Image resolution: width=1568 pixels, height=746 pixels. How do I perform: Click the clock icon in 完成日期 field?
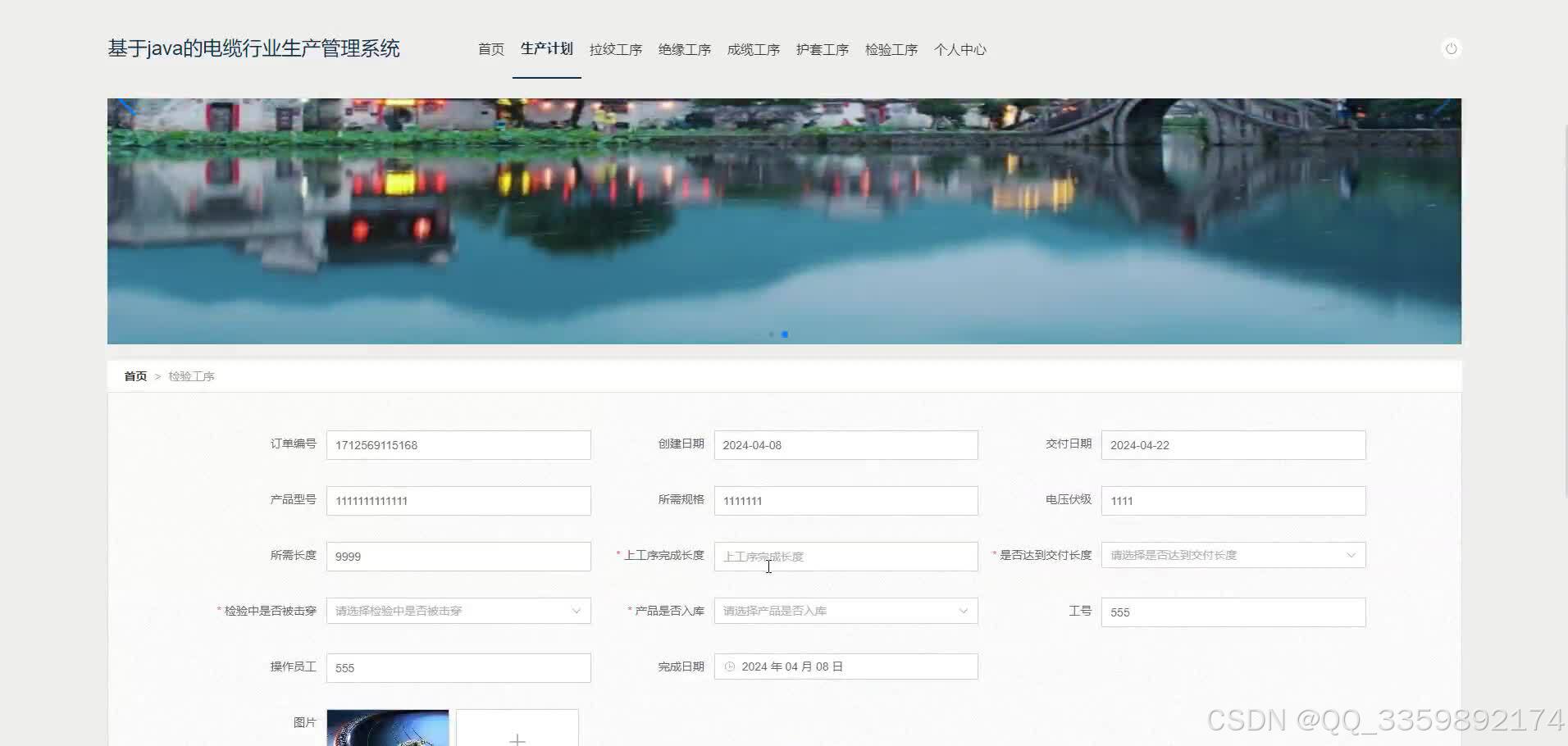click(730, 666)
